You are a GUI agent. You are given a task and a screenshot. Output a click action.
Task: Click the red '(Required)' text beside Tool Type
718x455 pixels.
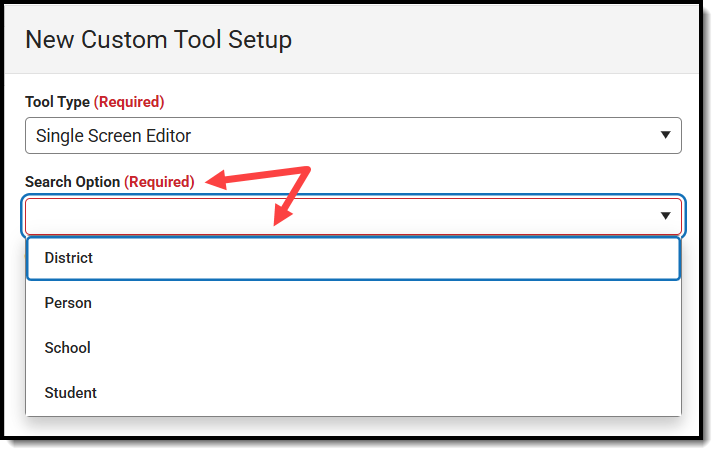pos(129,102)
